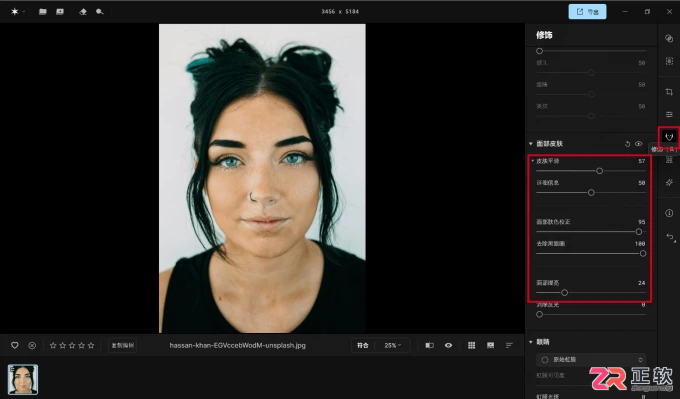680x399 pixels.
Task: Click the dimmed 额头 slider handle
Action: tap(591, 72)
